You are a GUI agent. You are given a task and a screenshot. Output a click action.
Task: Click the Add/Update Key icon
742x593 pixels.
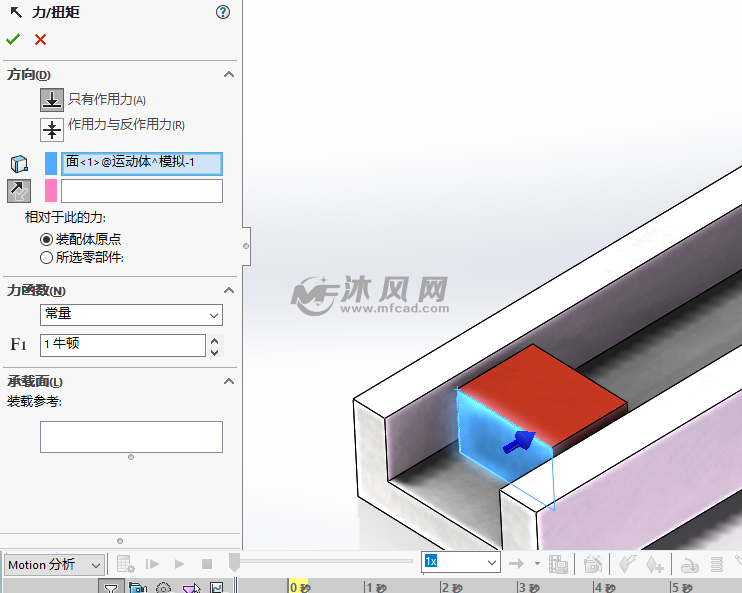(655, 564)
